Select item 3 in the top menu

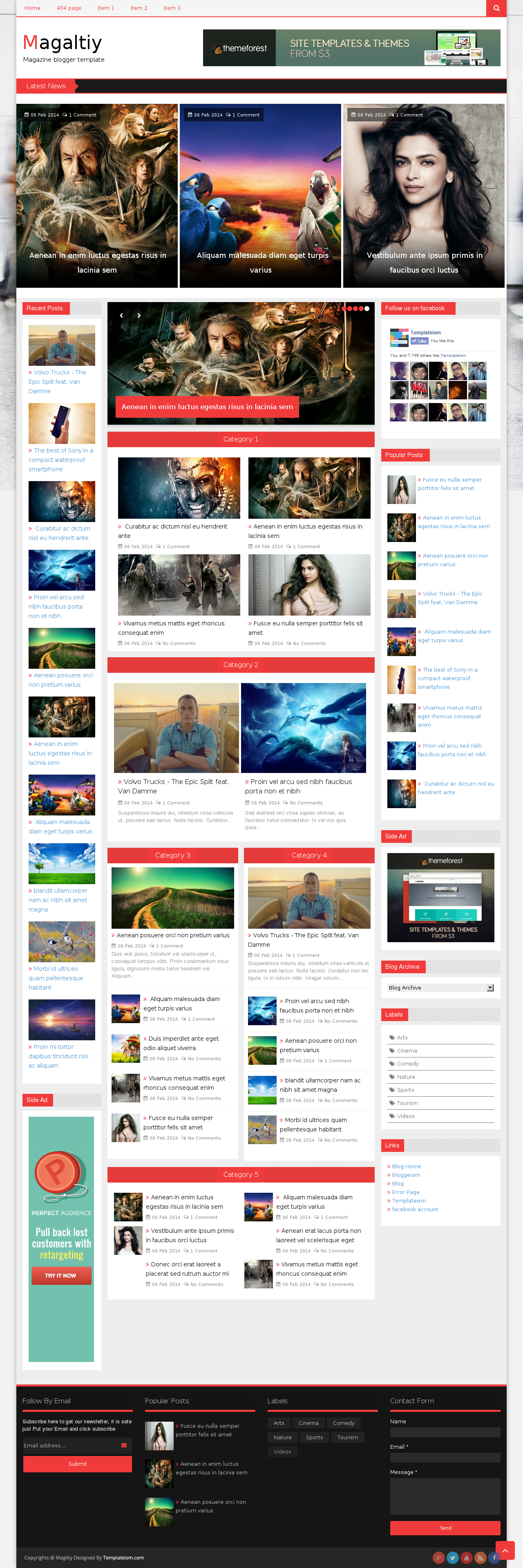172,8
